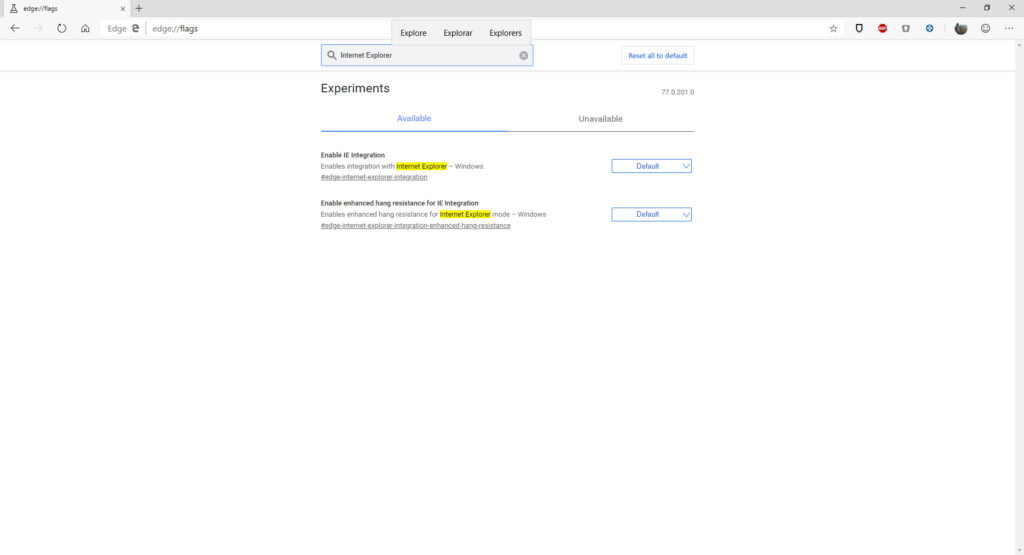Go to the home page icon

(x=86, y=29)
